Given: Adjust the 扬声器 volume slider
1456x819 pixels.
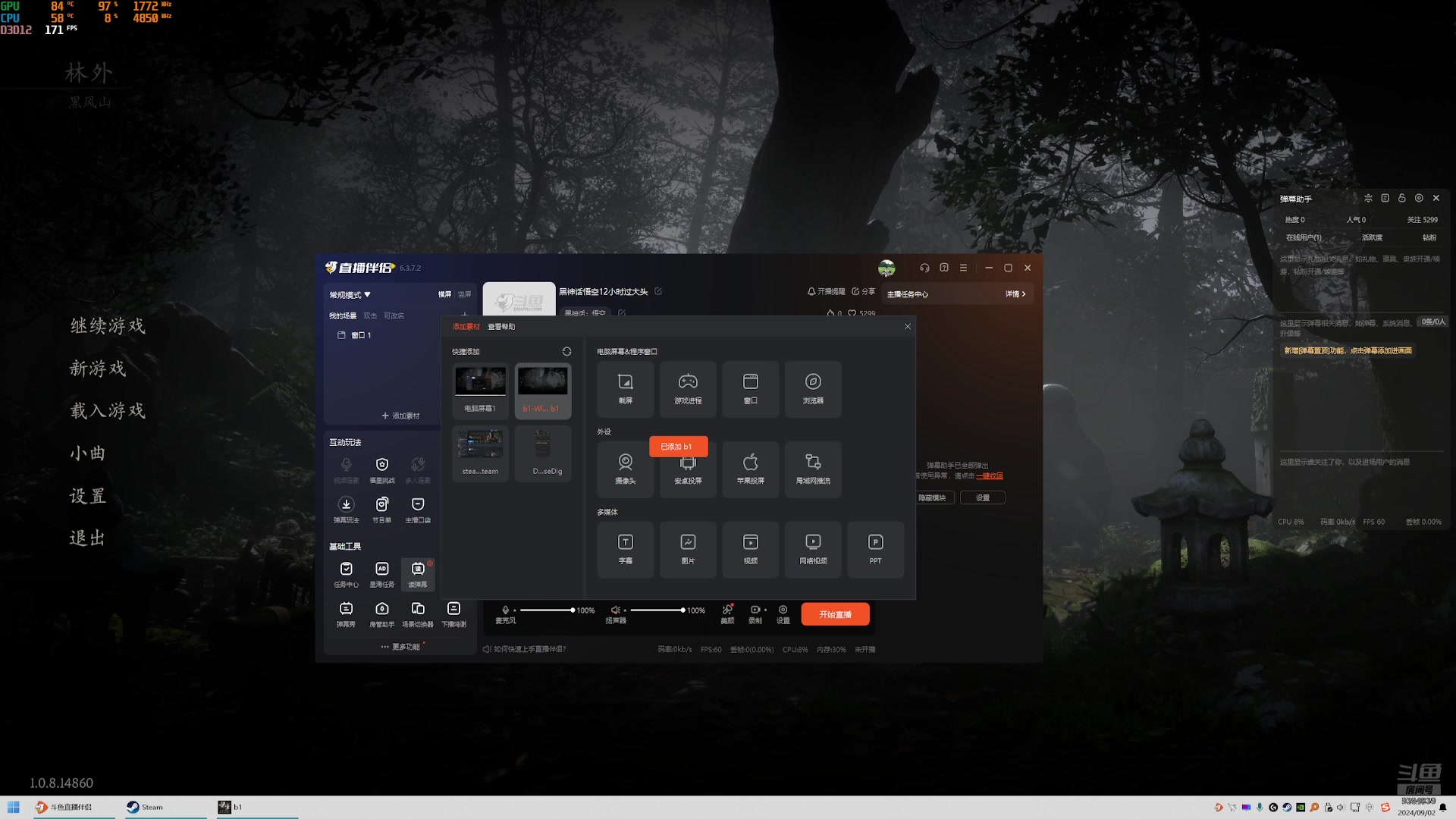Looking at the screenshot, I should pos(657,610).
